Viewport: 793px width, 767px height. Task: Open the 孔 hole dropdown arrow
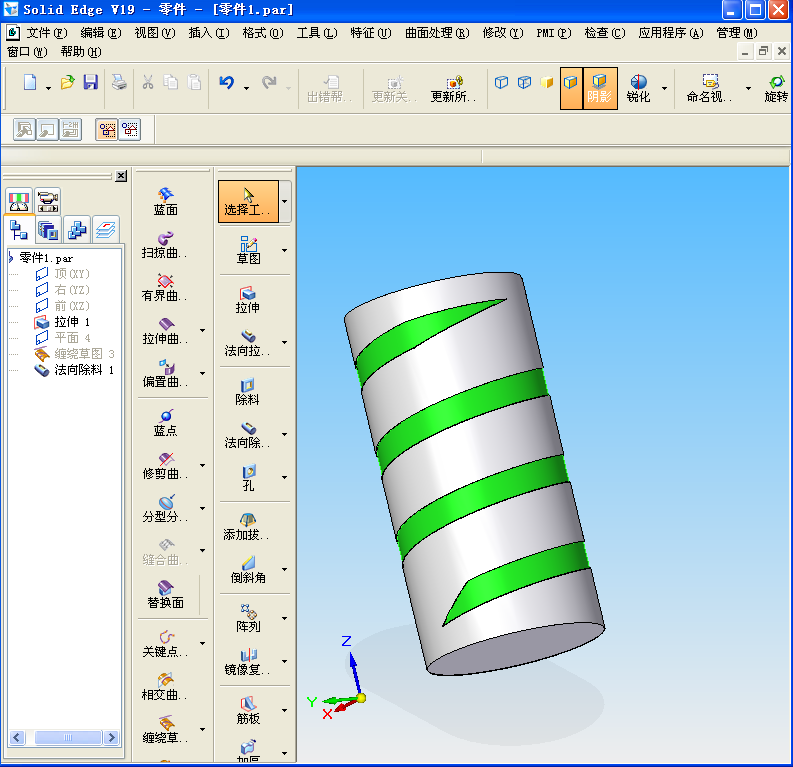click(285, 477)
